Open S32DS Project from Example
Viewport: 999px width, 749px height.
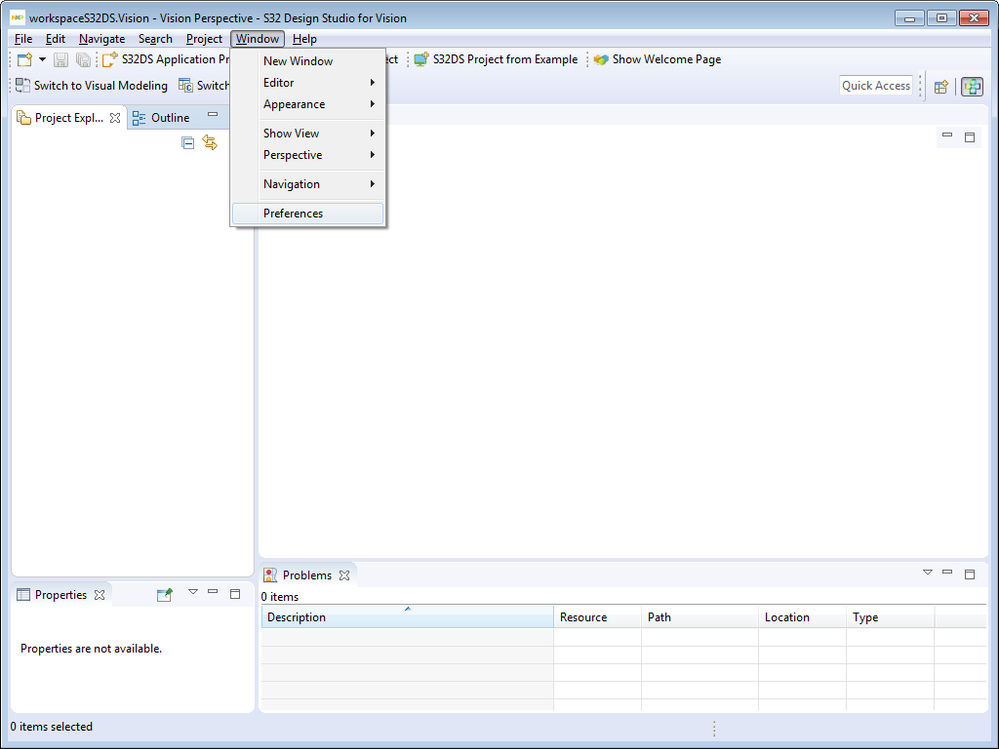click(x=496, y=59)
